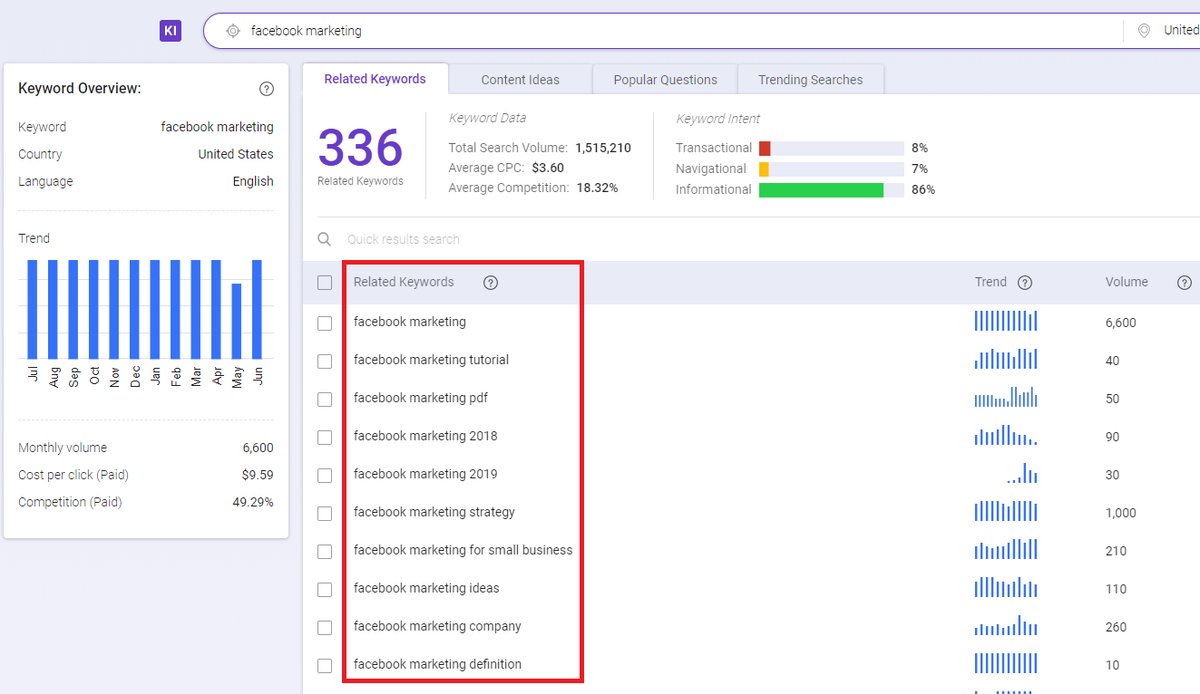Click the Keyword Overview help icon
Screen dimensions: 1200x694
point(266,89)
